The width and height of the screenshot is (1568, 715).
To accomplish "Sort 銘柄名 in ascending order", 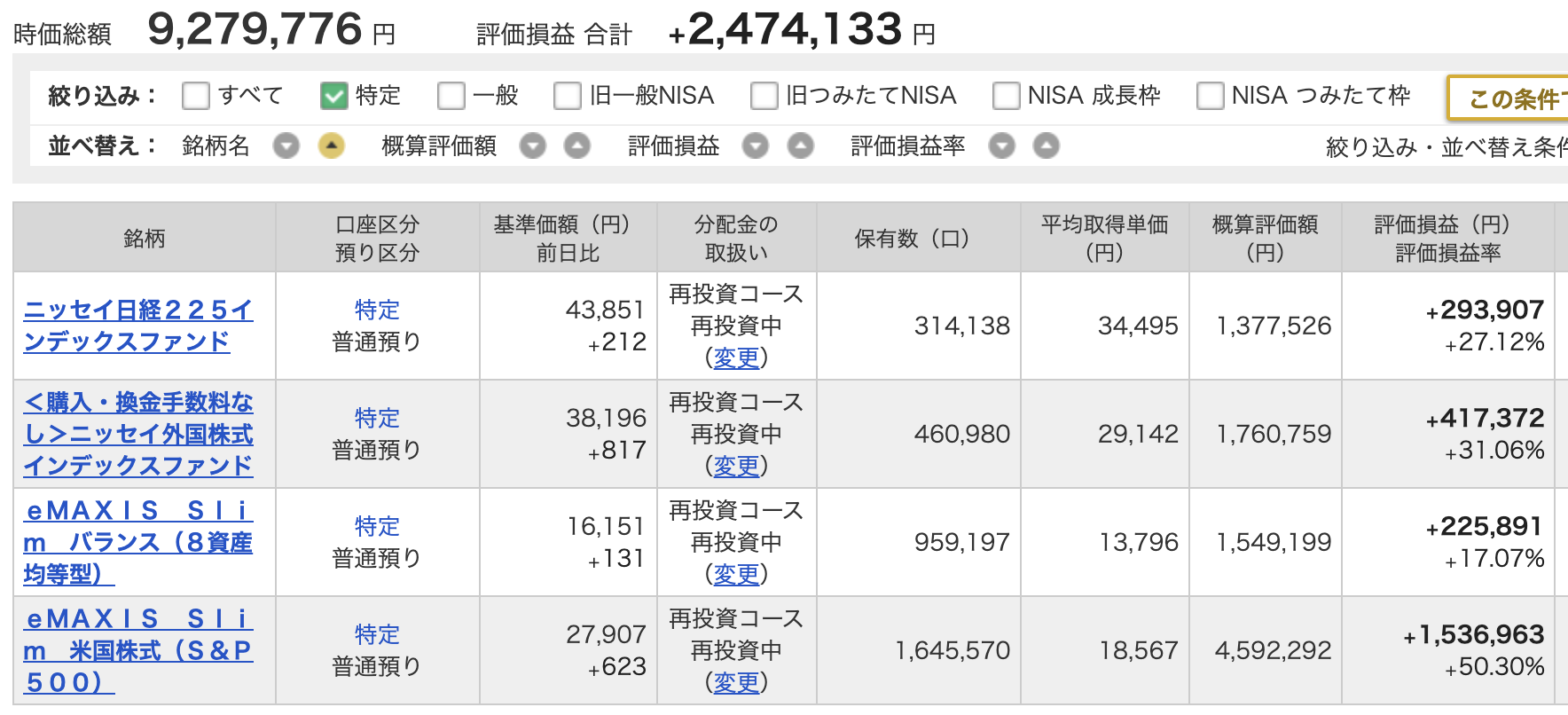I will click(332, 145).
